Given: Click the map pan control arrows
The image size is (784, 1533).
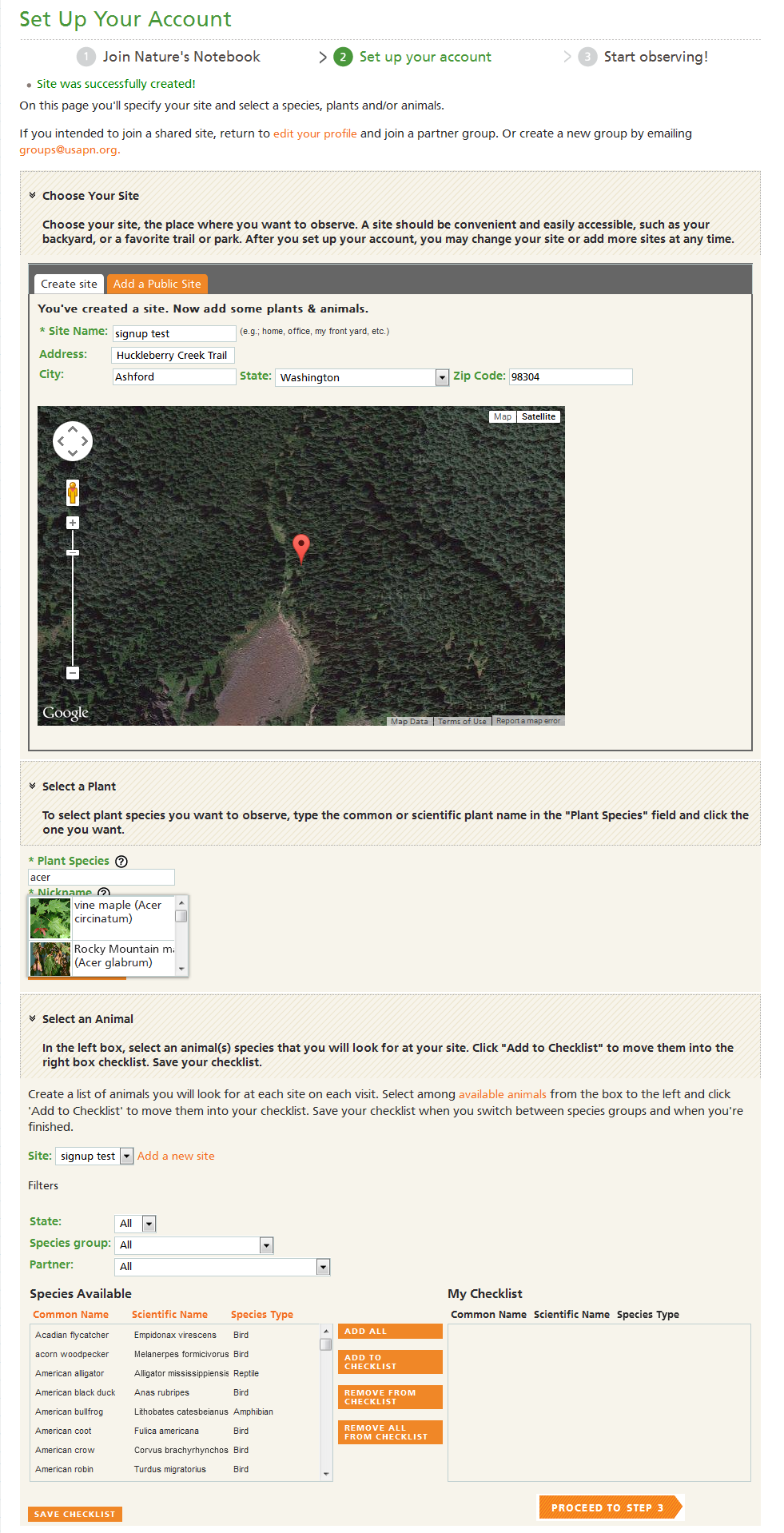Looking at the screenshot, I should [73, 441].
